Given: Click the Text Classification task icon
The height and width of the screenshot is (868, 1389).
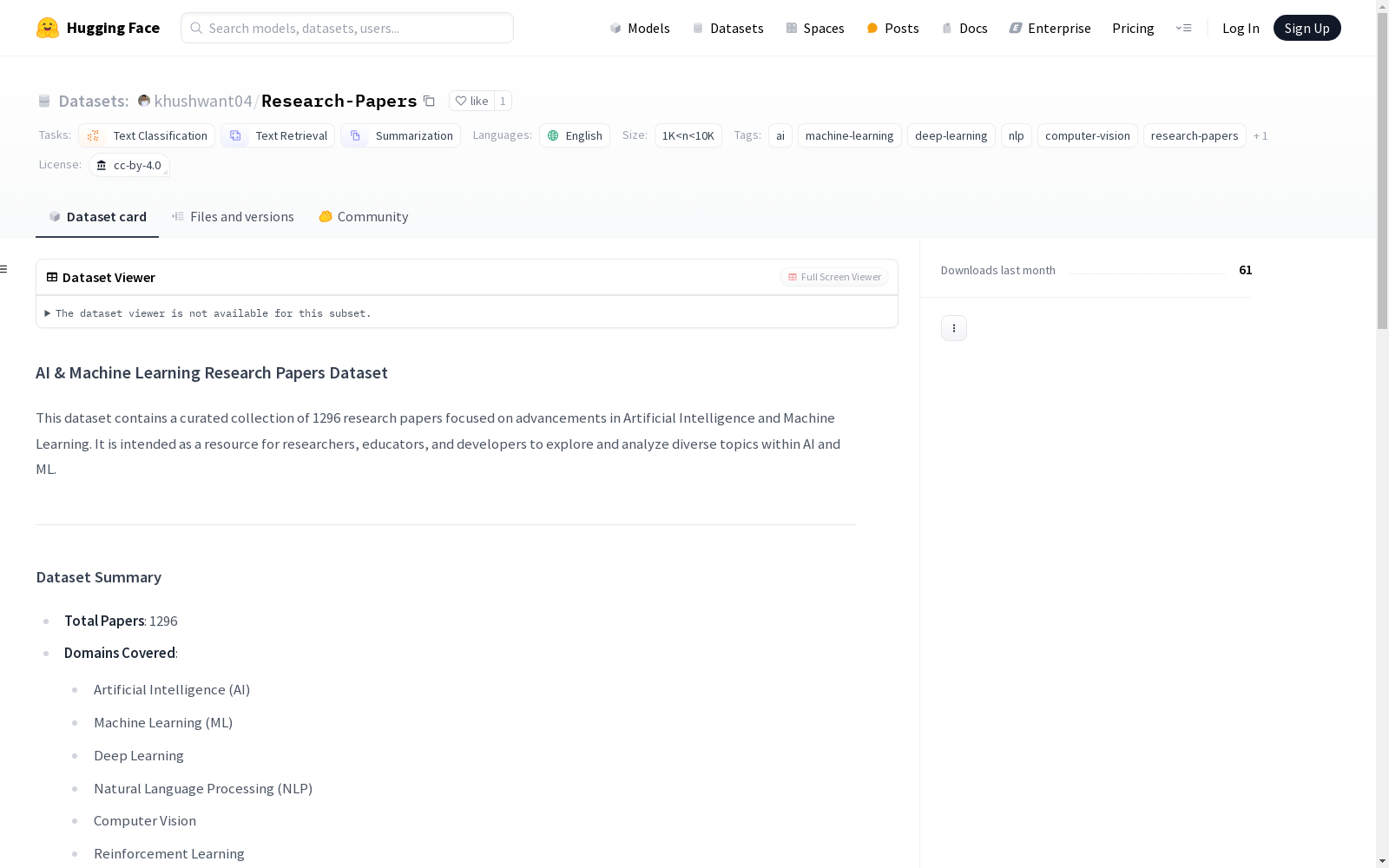Looking at the screenshot, I should pyautogui.click(x=94, y=135).
